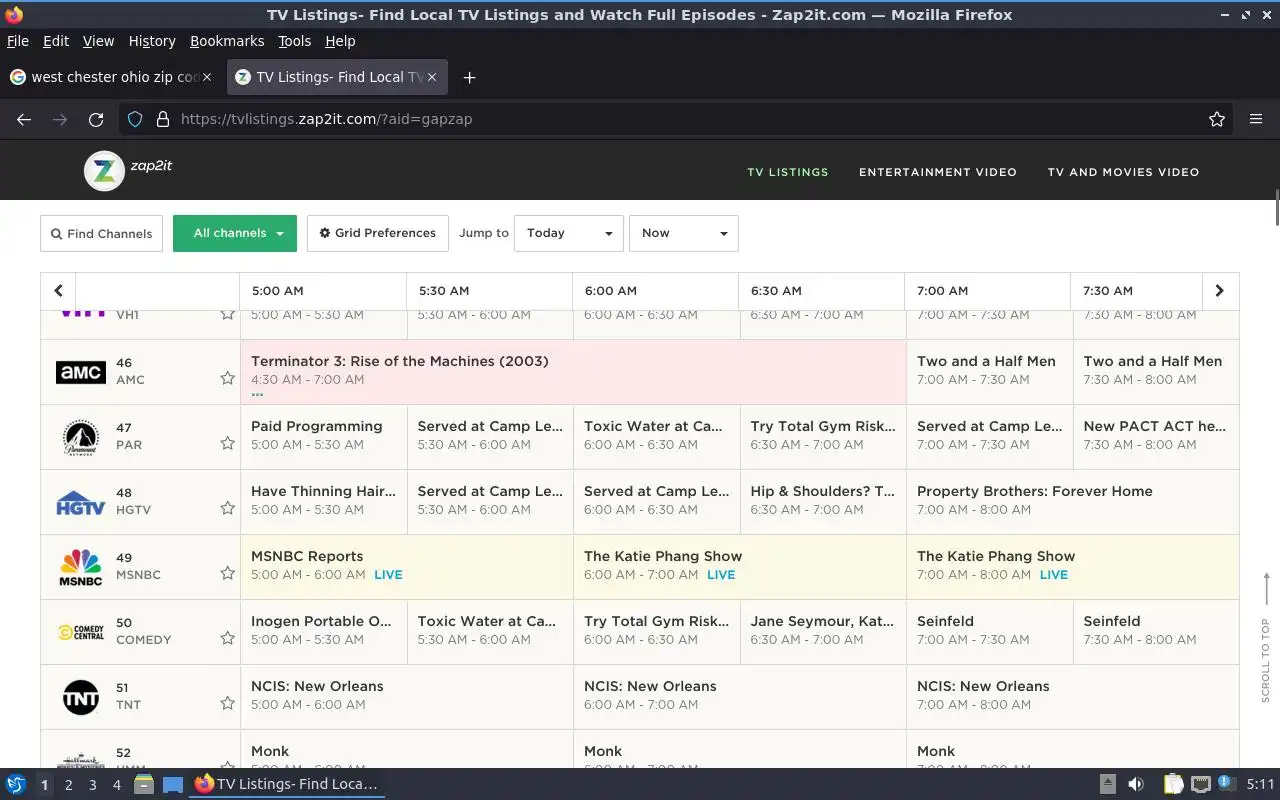Open Grid Preferences
The image size is (1280, 800).
click(378, 233)
